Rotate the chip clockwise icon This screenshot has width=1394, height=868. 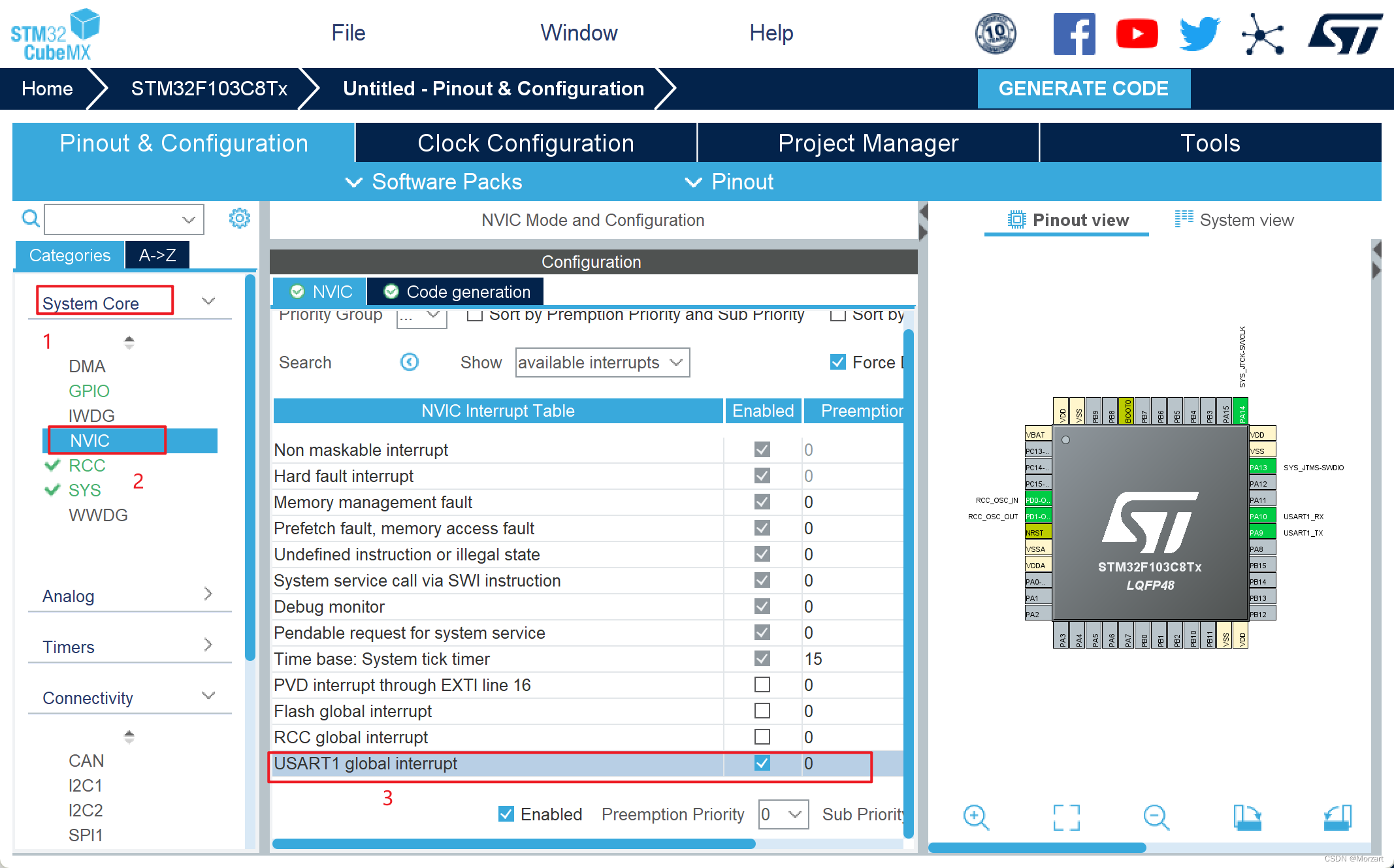tap(1247, 817)
